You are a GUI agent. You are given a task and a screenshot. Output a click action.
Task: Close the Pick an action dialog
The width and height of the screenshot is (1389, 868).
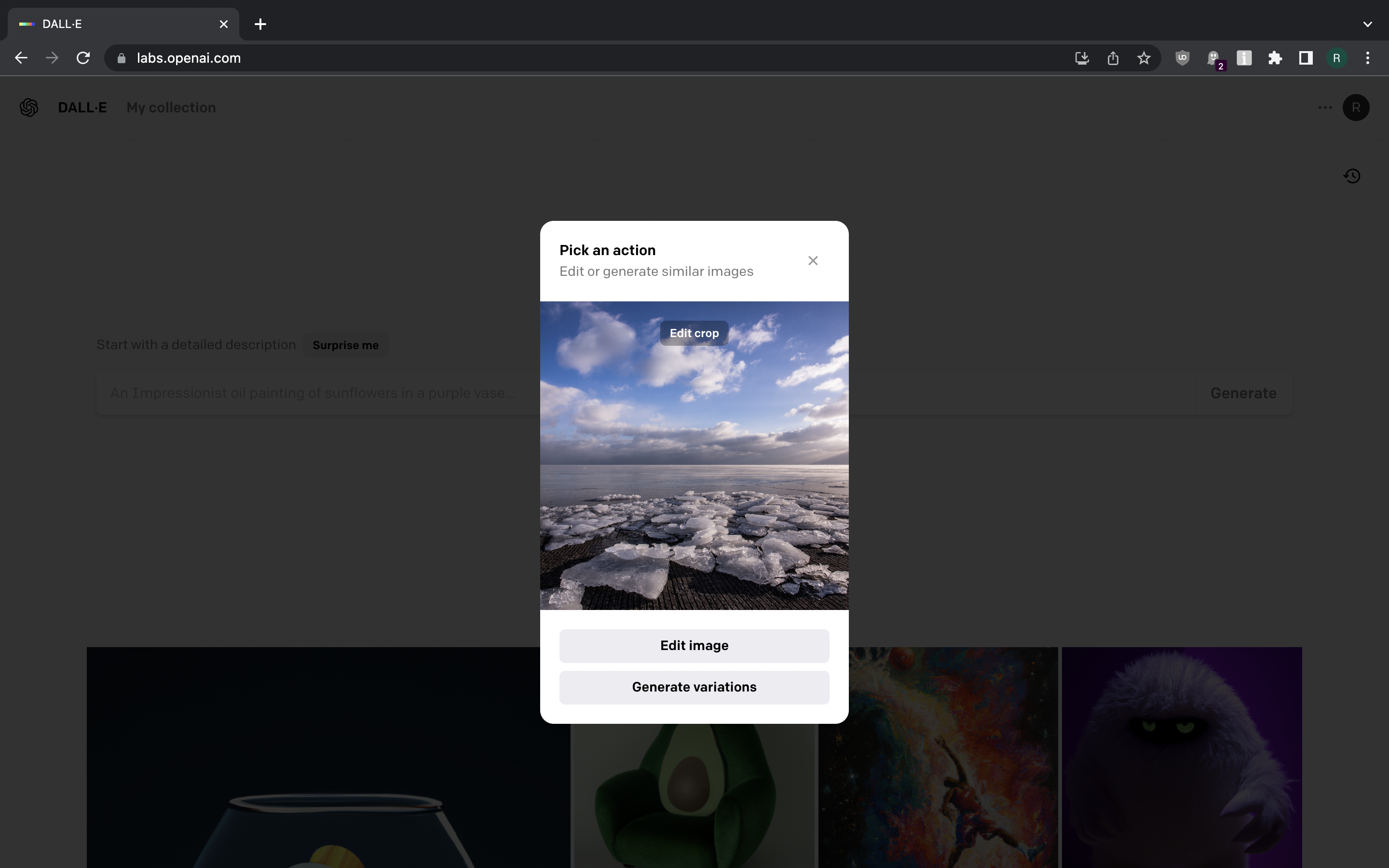(x=813, y=260)
